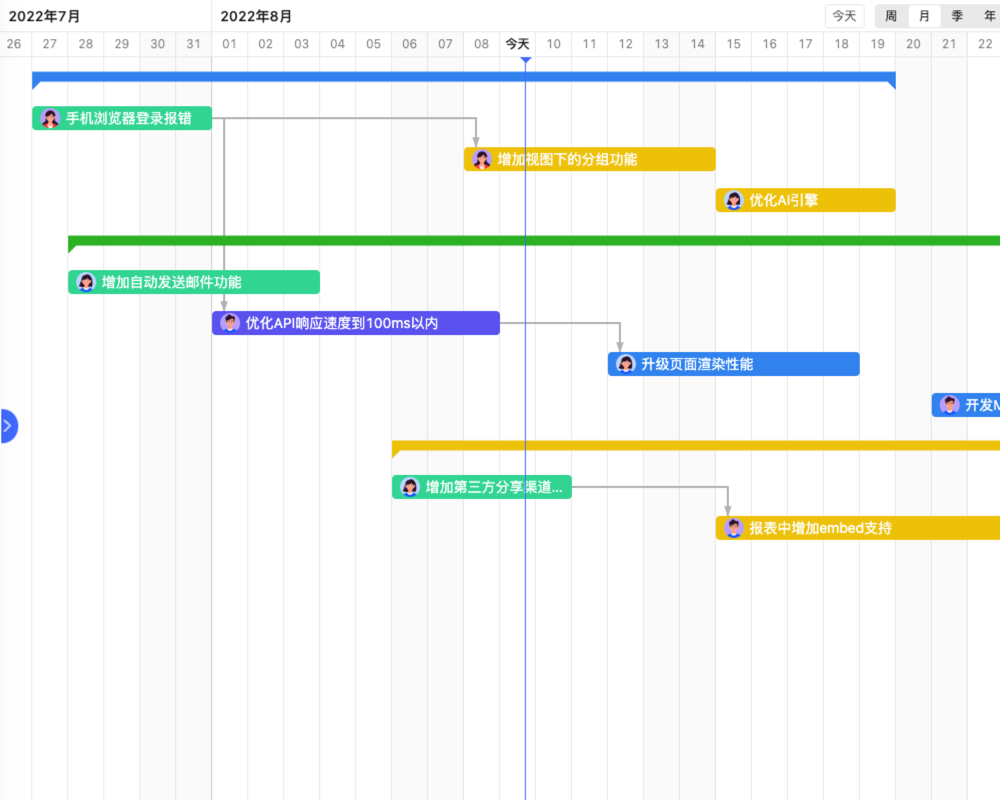This screenshot has width=1000, height=800.
Task: Jump to today using 今天 button
Action: point(843,16)
